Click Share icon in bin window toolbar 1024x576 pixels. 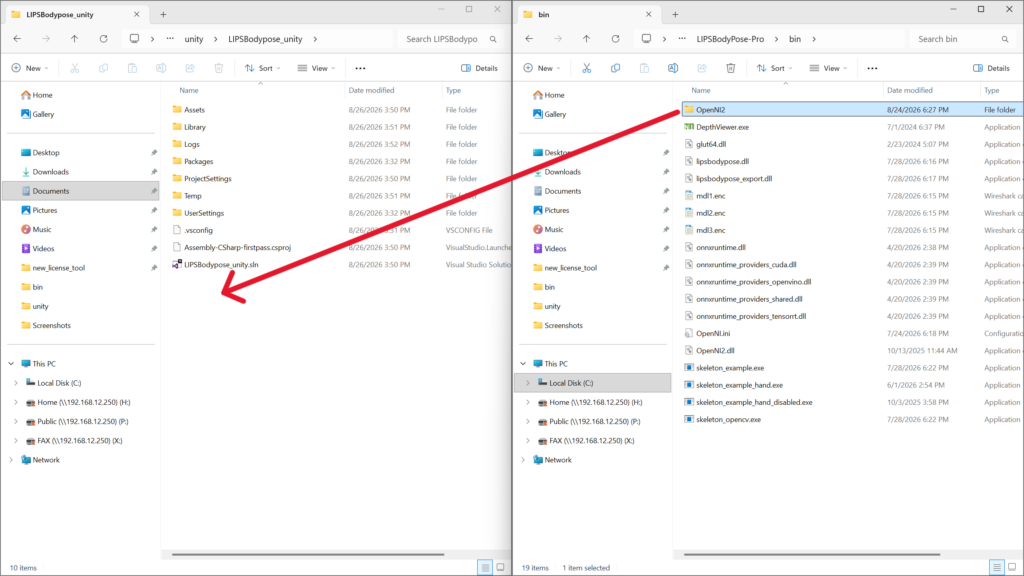(701, 68)
